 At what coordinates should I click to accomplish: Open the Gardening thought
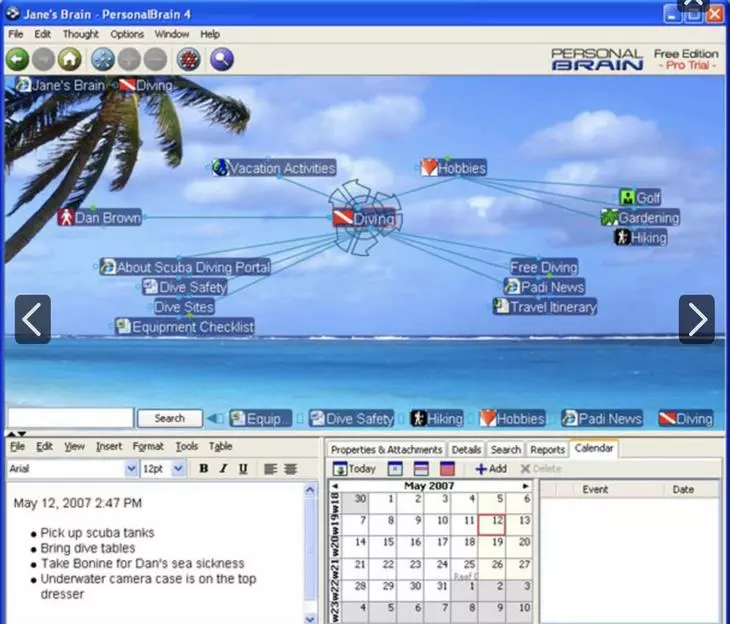(641, 217)
